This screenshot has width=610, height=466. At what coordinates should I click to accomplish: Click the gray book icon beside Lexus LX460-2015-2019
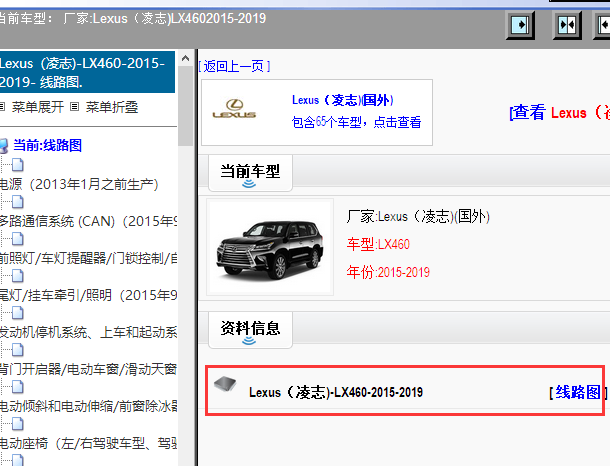tap(225, 384)
